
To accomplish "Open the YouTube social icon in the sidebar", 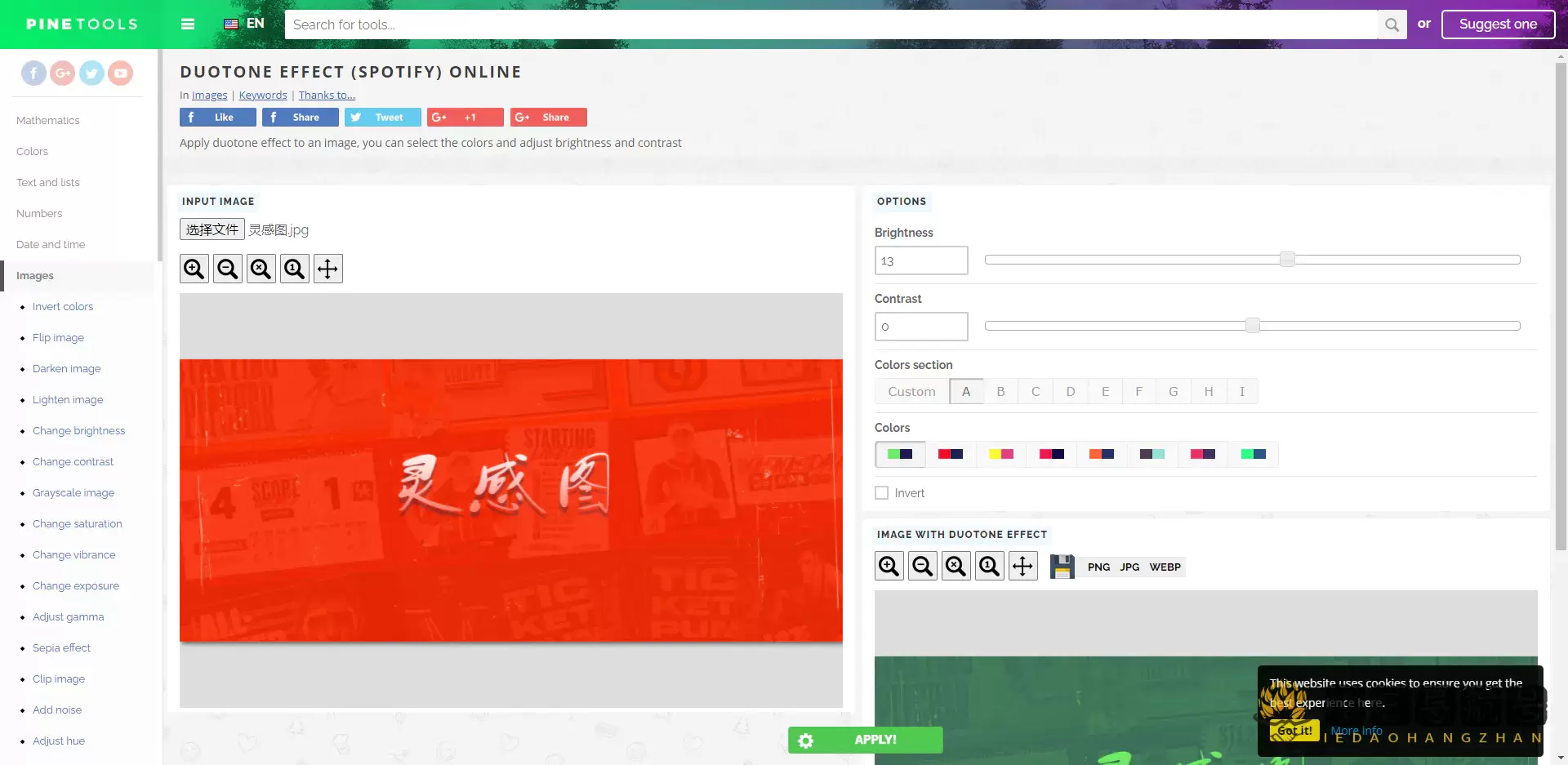I will tap(121, 73).
